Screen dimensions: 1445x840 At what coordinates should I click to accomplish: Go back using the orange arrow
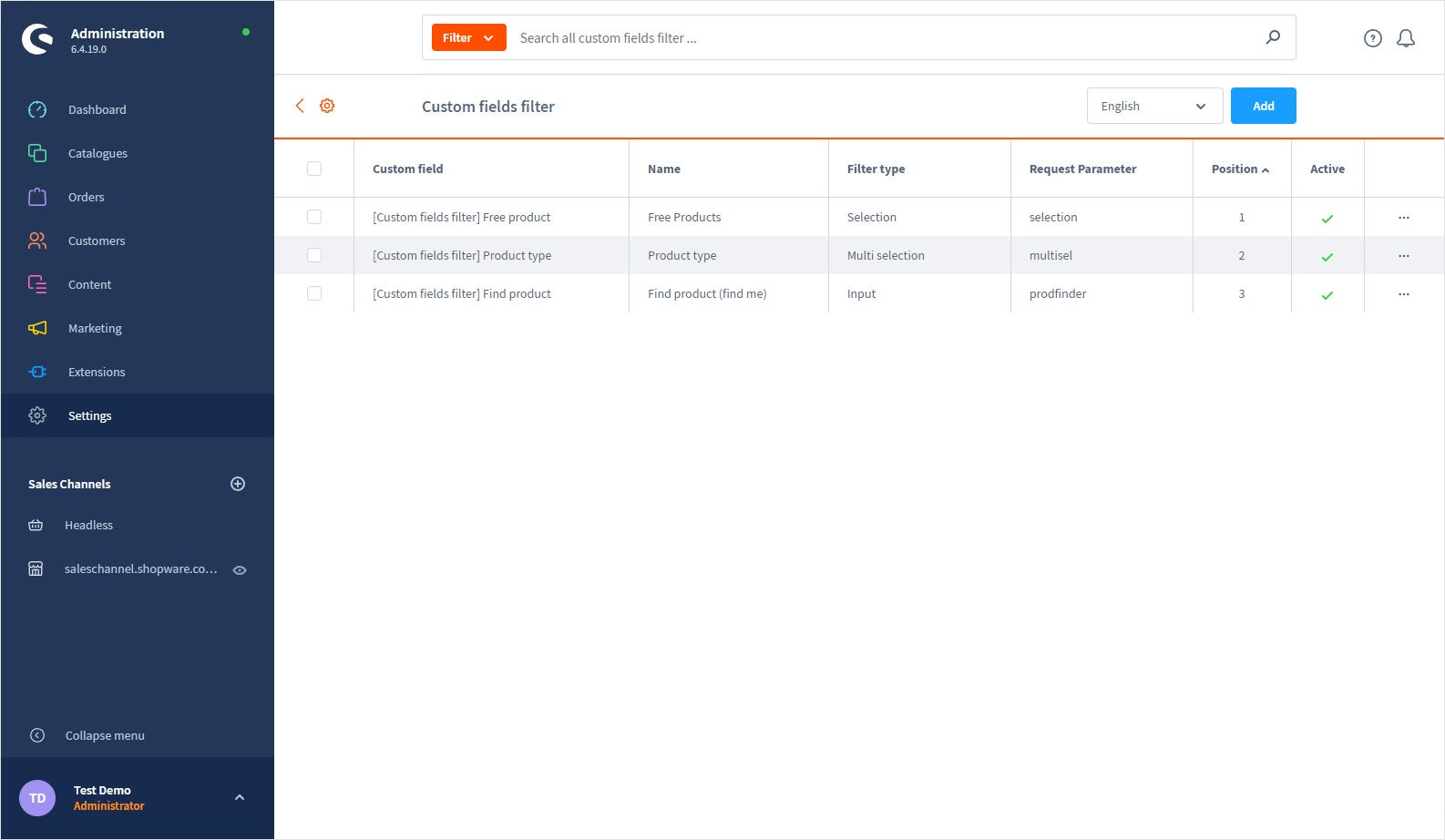pos(300,106)
